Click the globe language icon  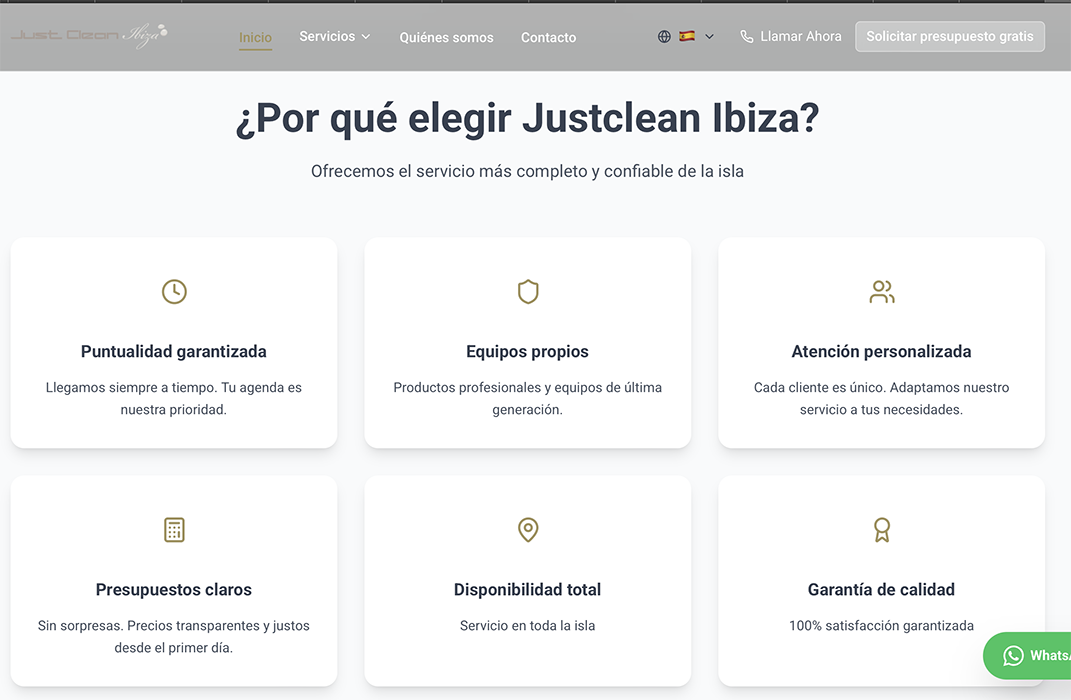[x=664, y=37]
